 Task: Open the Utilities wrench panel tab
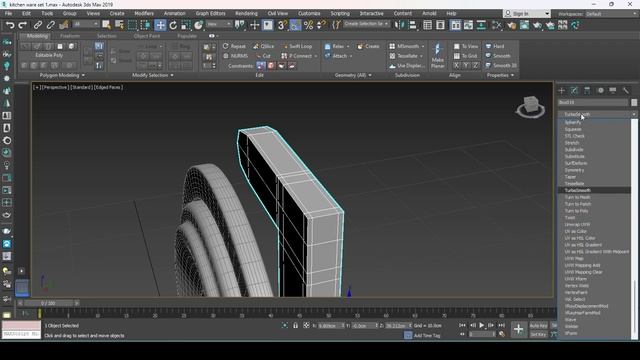pos(626,91)
